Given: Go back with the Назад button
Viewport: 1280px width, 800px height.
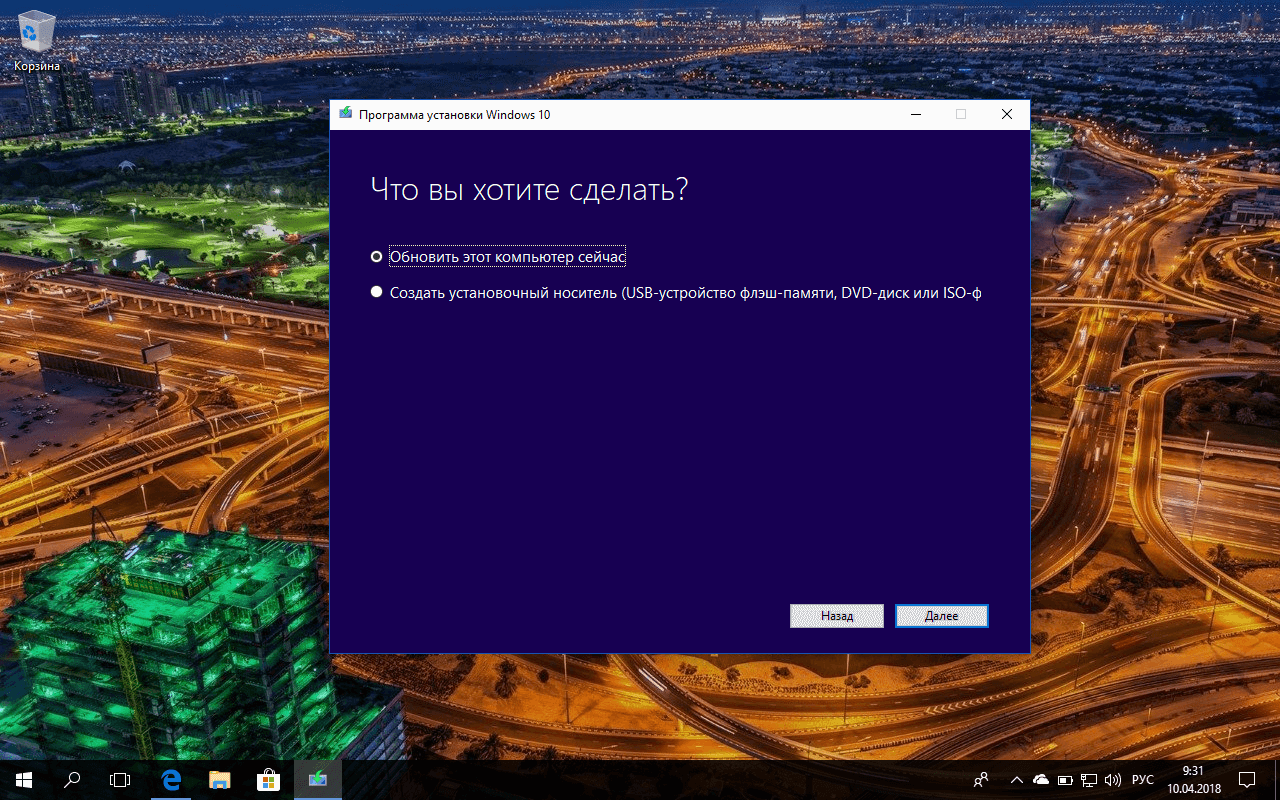Looking at the screenshot, I should [x=837, y=616].
